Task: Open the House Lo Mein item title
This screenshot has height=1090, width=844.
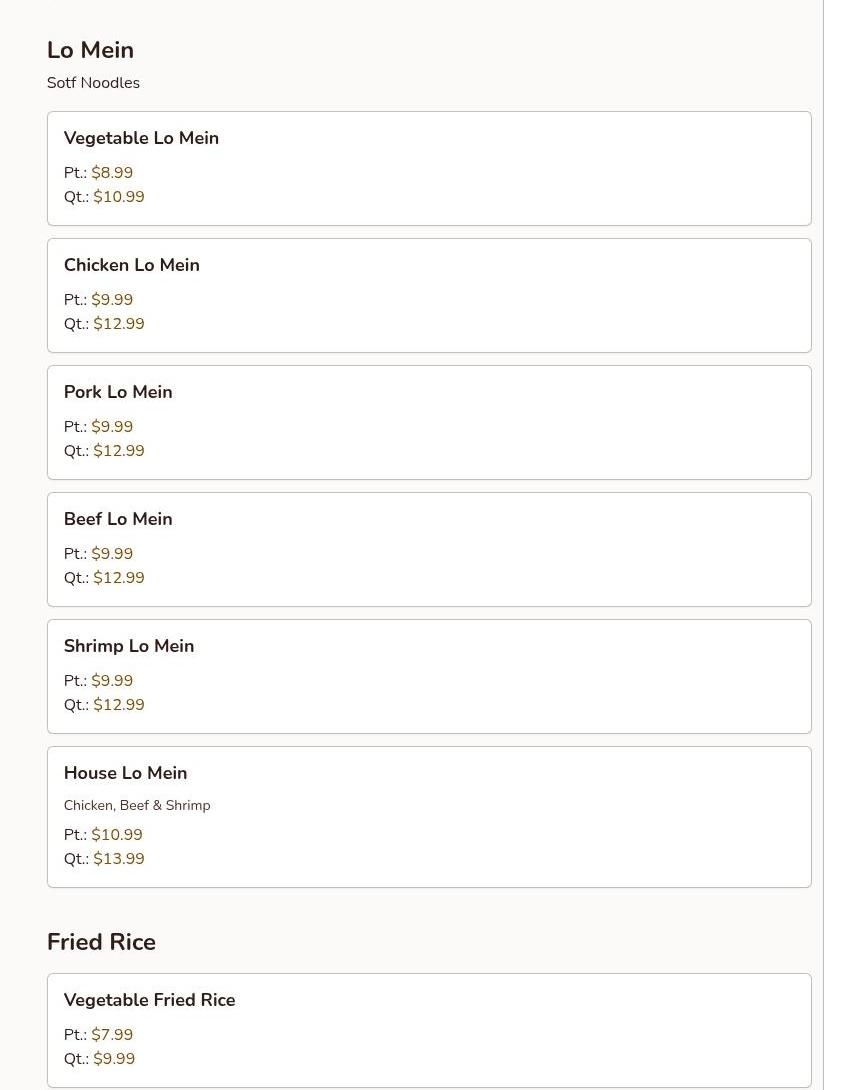Action: pos(125,773)
